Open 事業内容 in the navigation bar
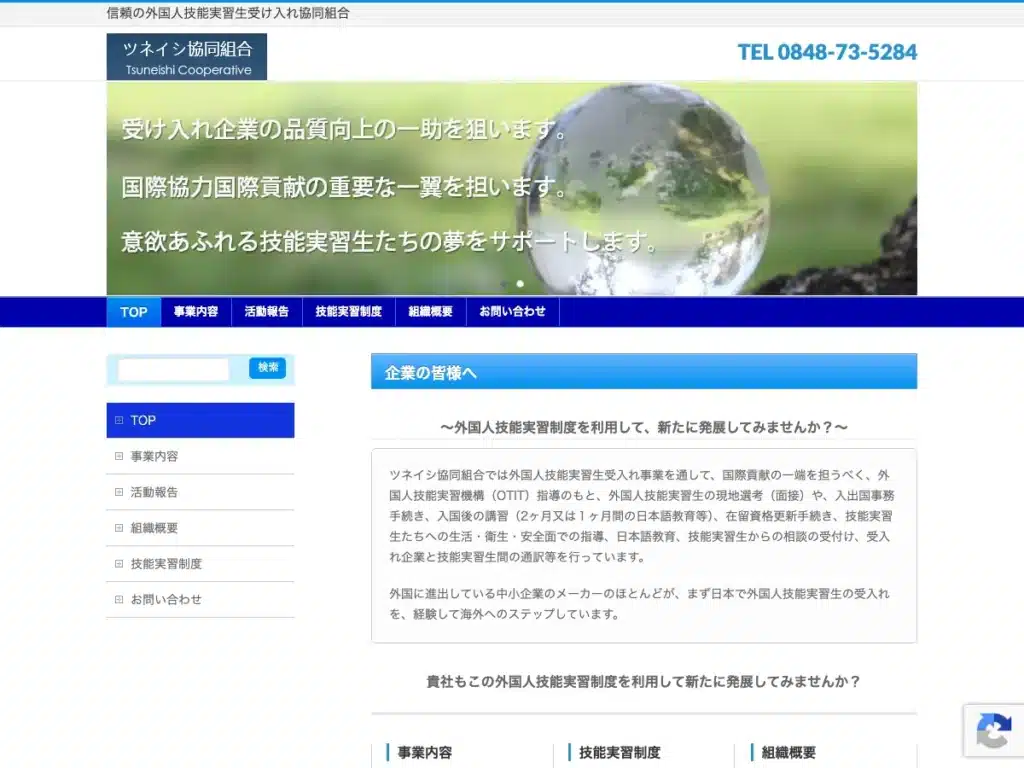Viewport: 1024px width, 768px height. 196,312
